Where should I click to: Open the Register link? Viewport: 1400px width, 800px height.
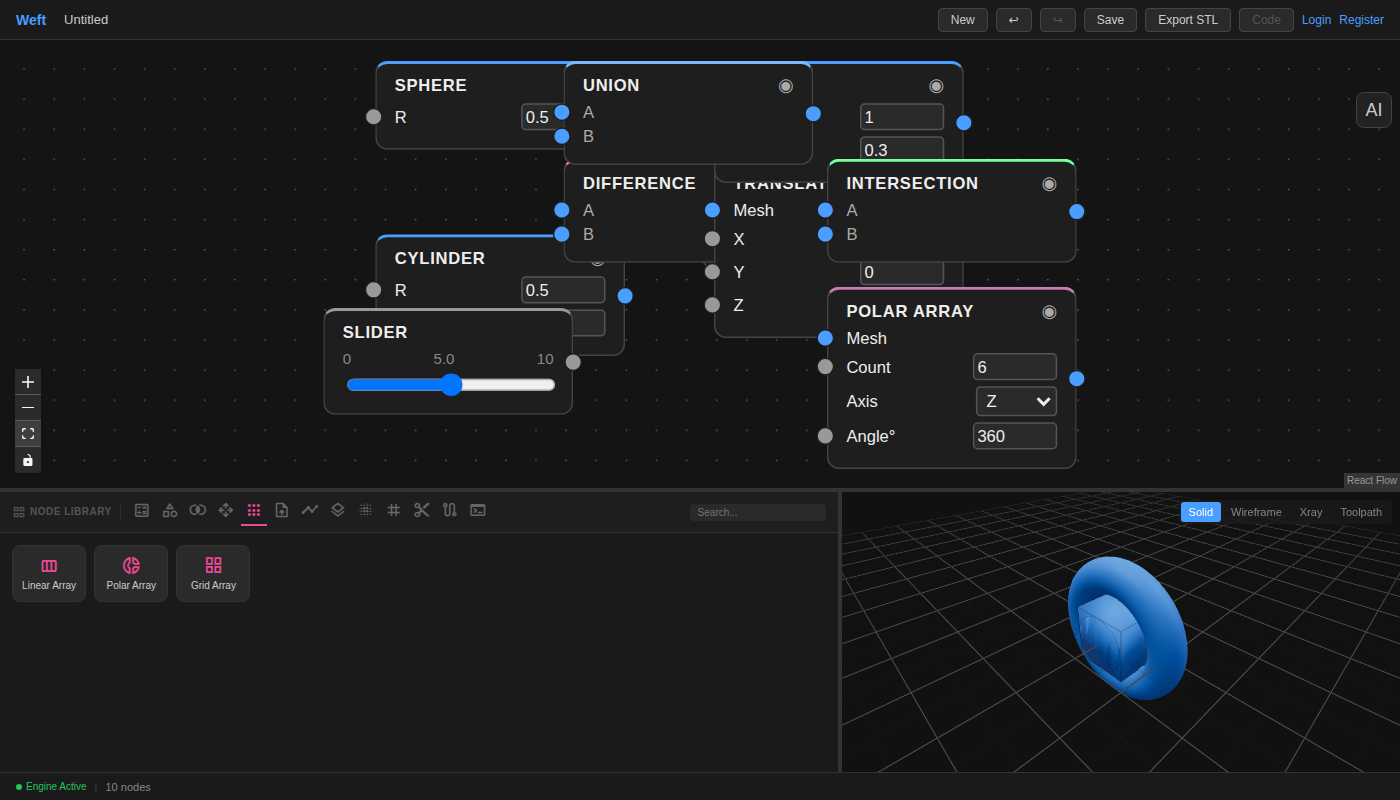point(1361,19)
